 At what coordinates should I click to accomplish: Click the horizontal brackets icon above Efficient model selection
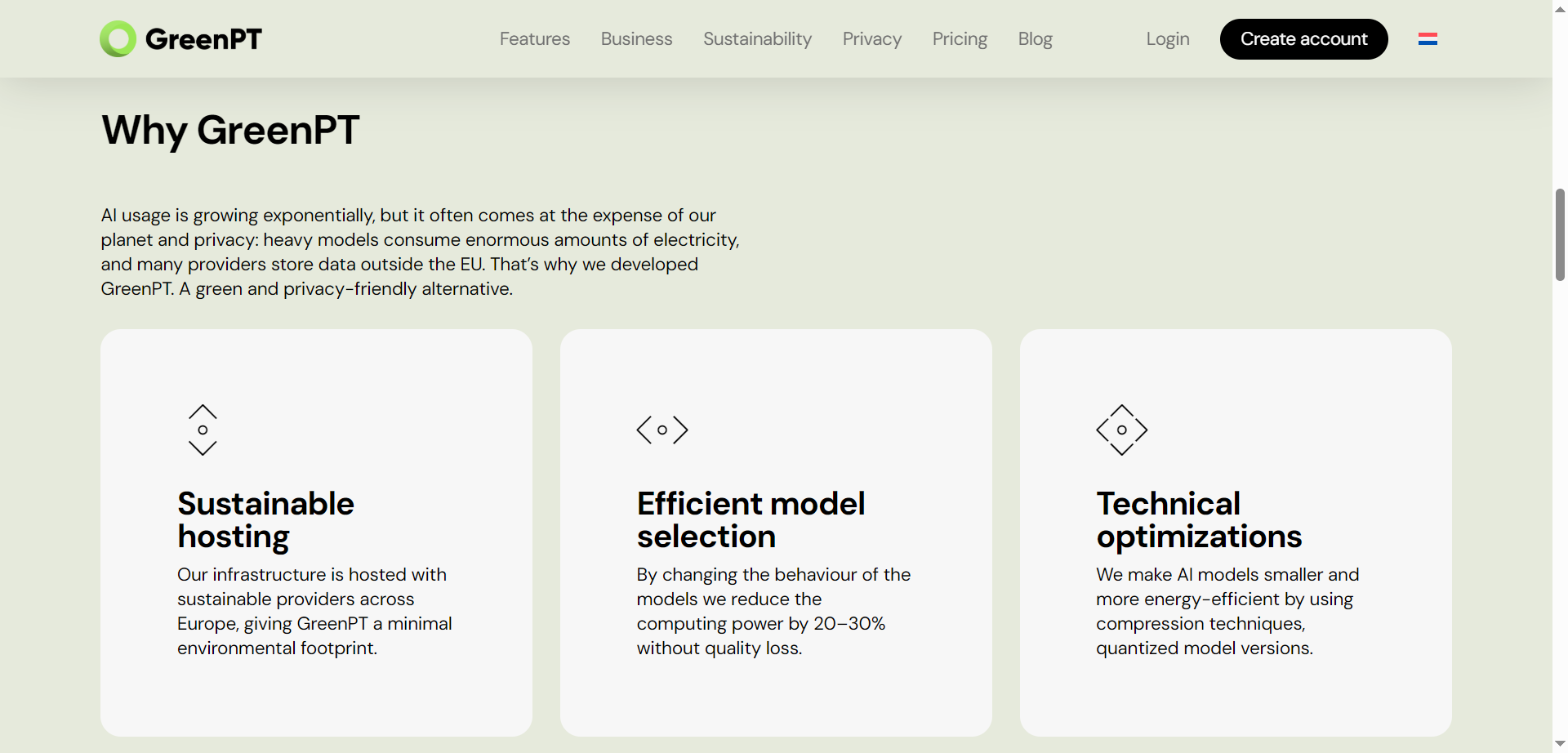tap(662, 430)
